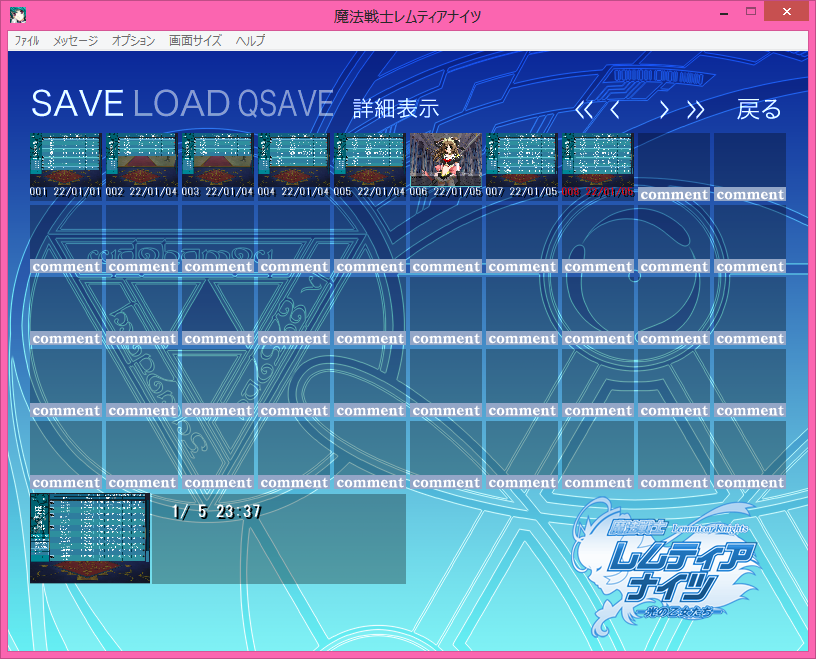
Task: Open the ファイル menu
Action: click(x=27, y=41)
